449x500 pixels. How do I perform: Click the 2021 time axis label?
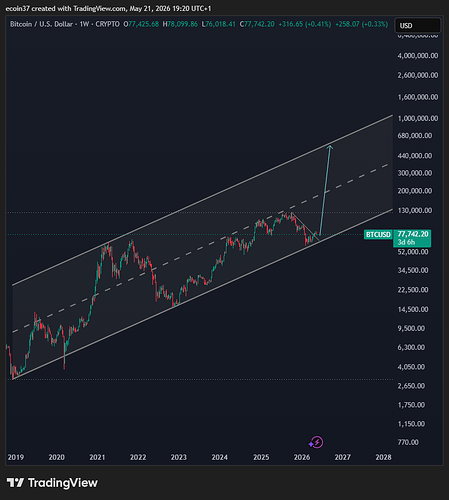click(x=97, y=457)
